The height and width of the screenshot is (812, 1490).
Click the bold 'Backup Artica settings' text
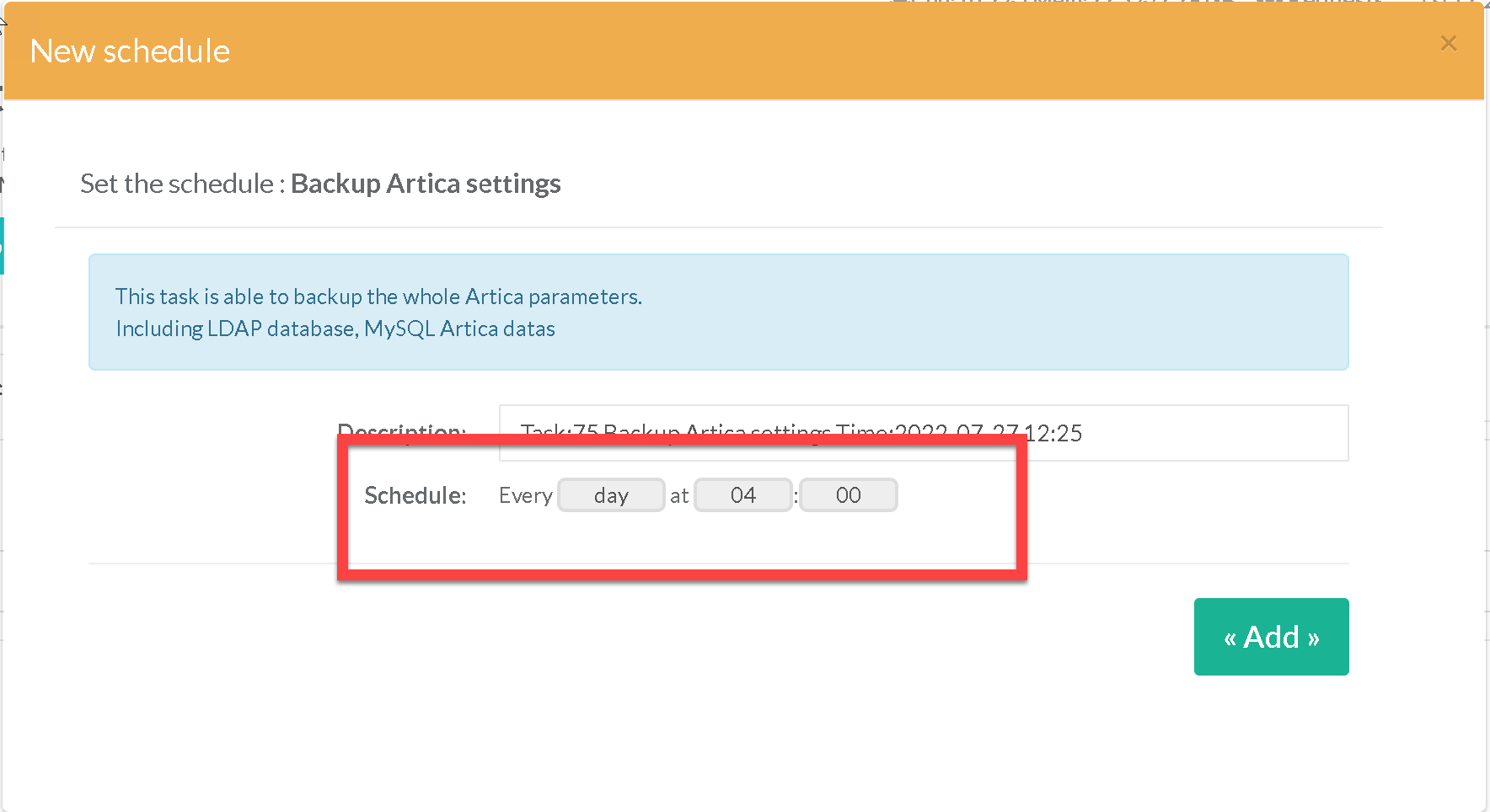pyautogui.click(x=426, y=184)
